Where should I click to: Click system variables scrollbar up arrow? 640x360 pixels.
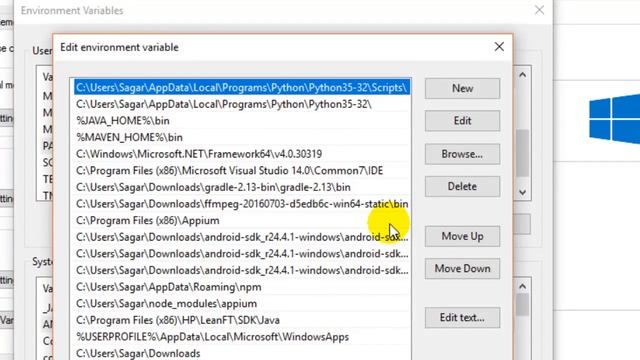(x=522, y=287)
